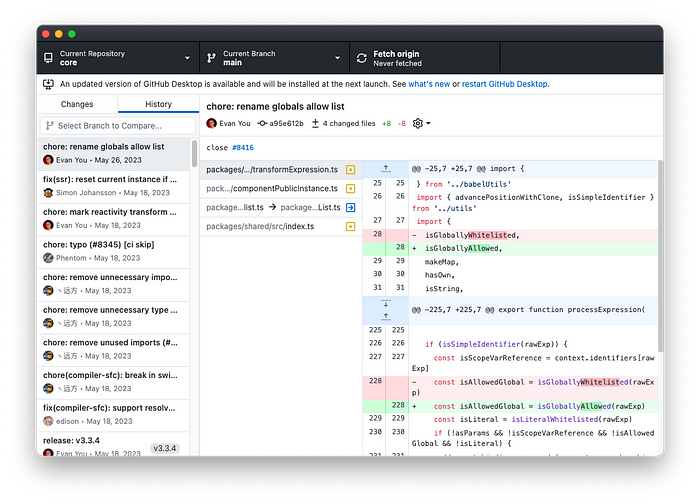Select the chore(compiler-sfc): break in swi... commit
Screen dimensions: 700x504
[x=114, y=382]
